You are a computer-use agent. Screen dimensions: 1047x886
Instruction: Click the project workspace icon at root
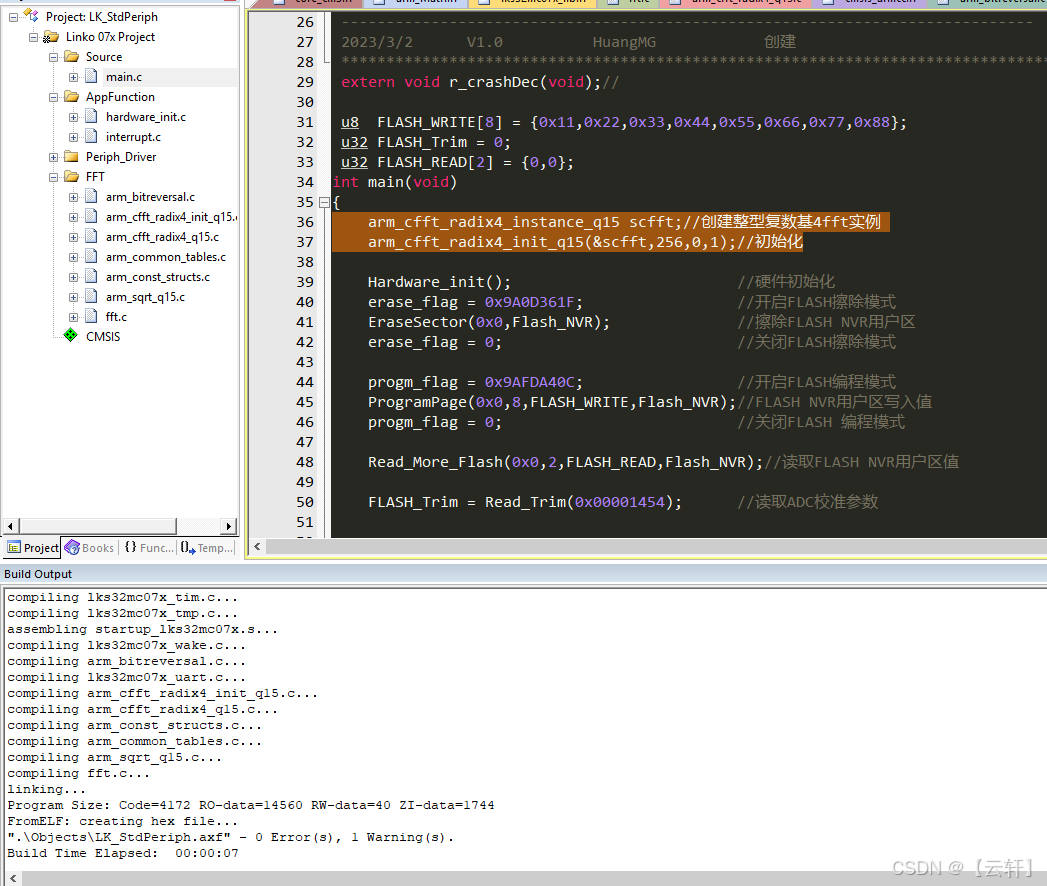click(31, 15)
